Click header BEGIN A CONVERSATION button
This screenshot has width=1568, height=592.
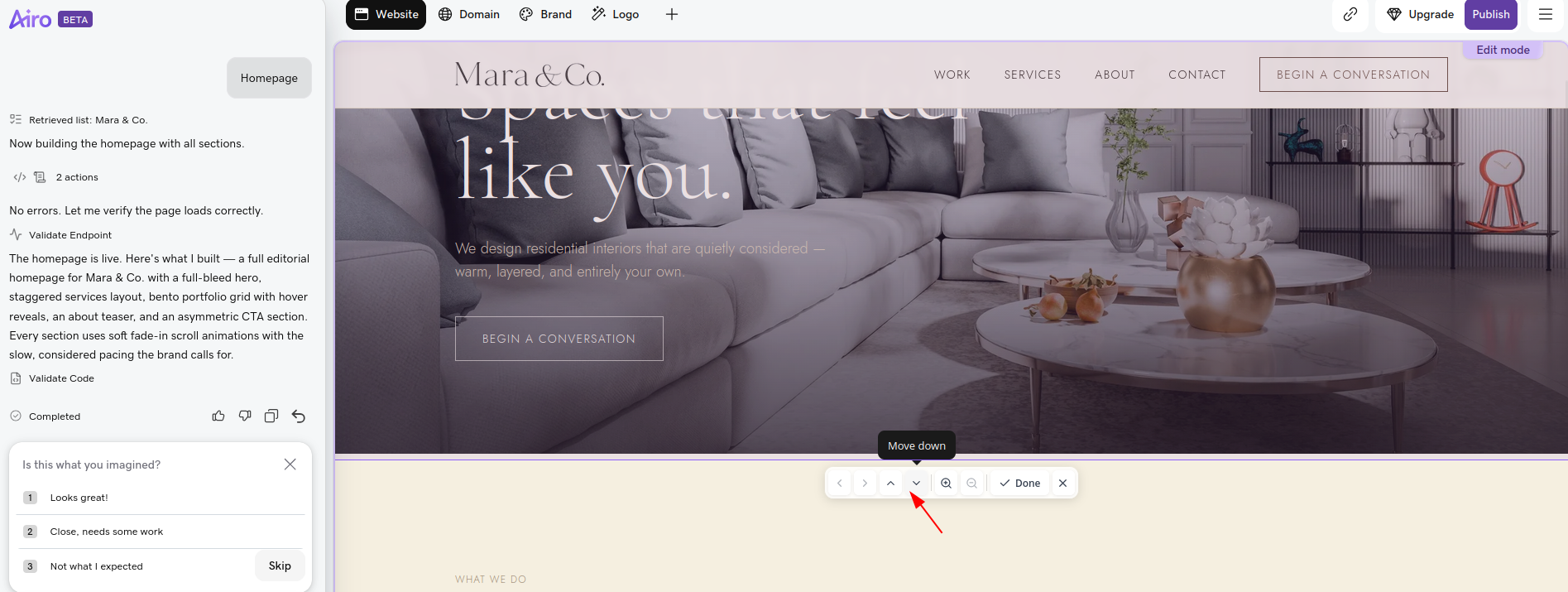[x=1354, y=75]
